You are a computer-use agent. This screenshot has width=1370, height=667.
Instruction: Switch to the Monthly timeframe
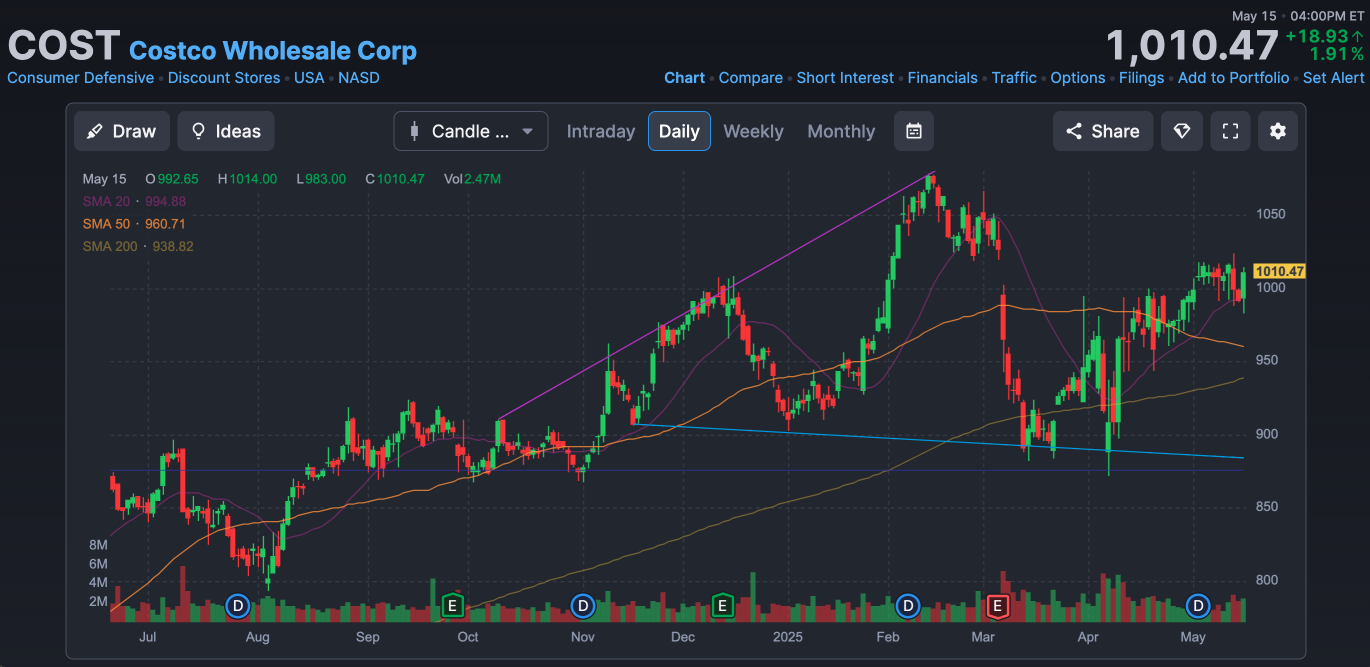[841, 131]
